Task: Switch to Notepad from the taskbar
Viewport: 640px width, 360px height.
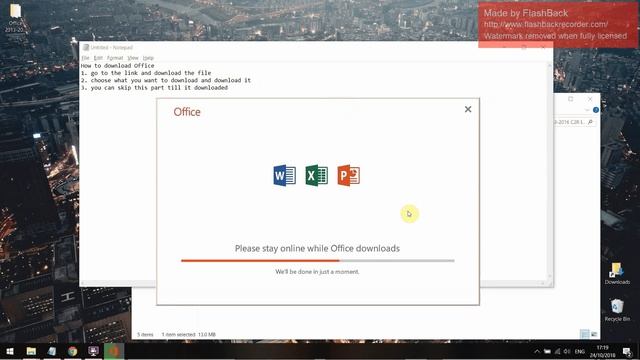Action: (52, 351)
